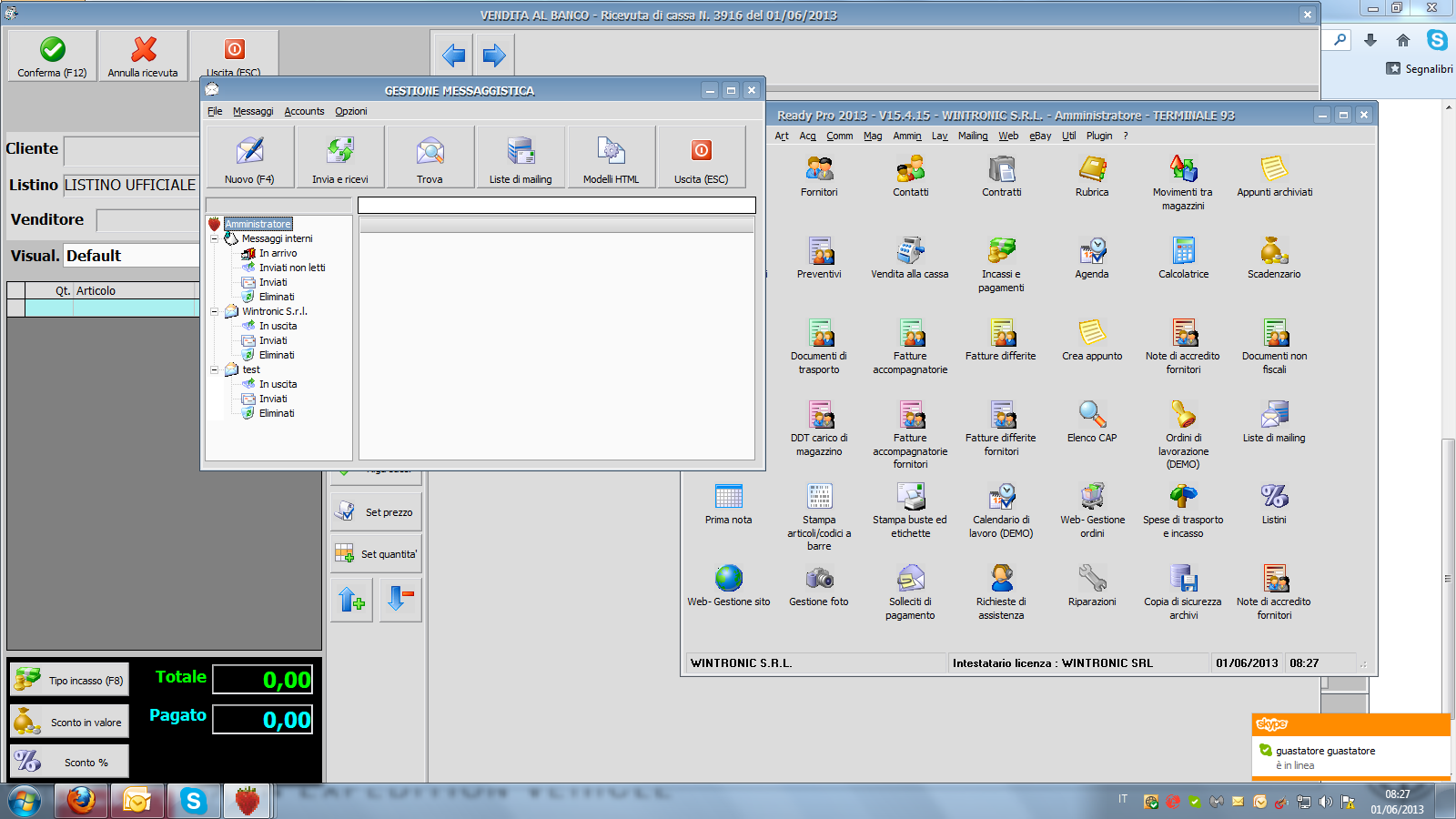Click Tipo incasso (F8) button
This screenshot has height=819, width=1456.
69,680
